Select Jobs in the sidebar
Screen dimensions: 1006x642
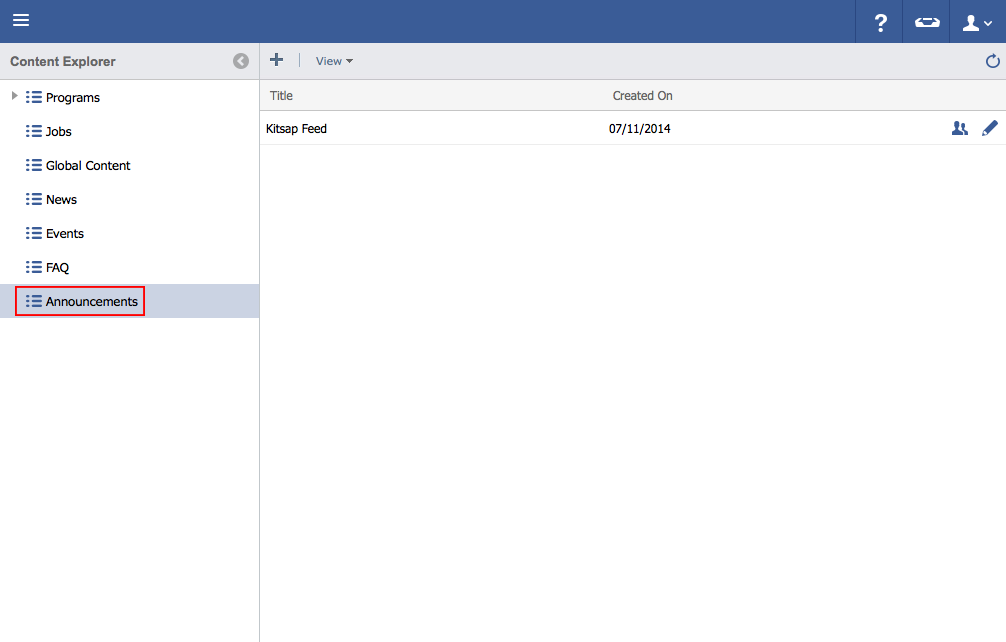(x=58, y=132)
